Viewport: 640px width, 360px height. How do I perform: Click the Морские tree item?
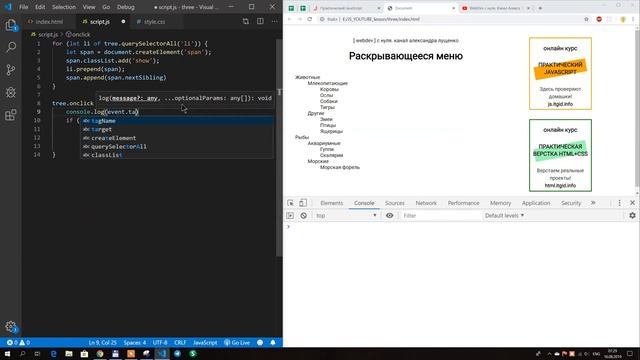coord(318,161)
